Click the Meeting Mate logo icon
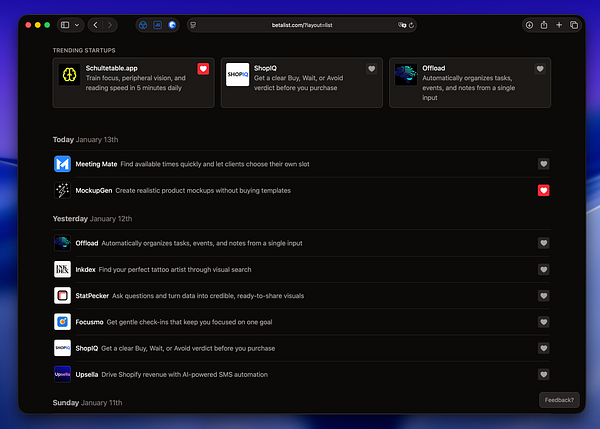 [62, 164]
